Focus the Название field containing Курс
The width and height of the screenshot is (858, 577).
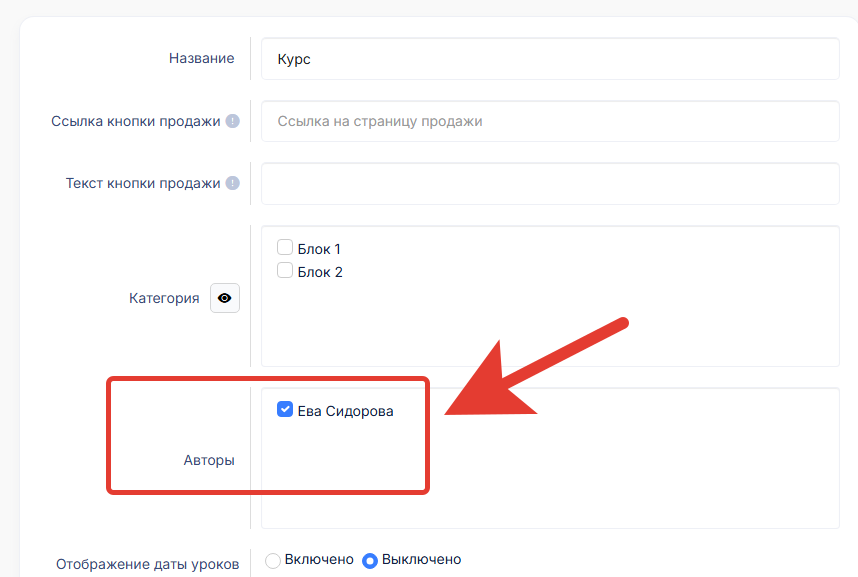tap(550, 59)
